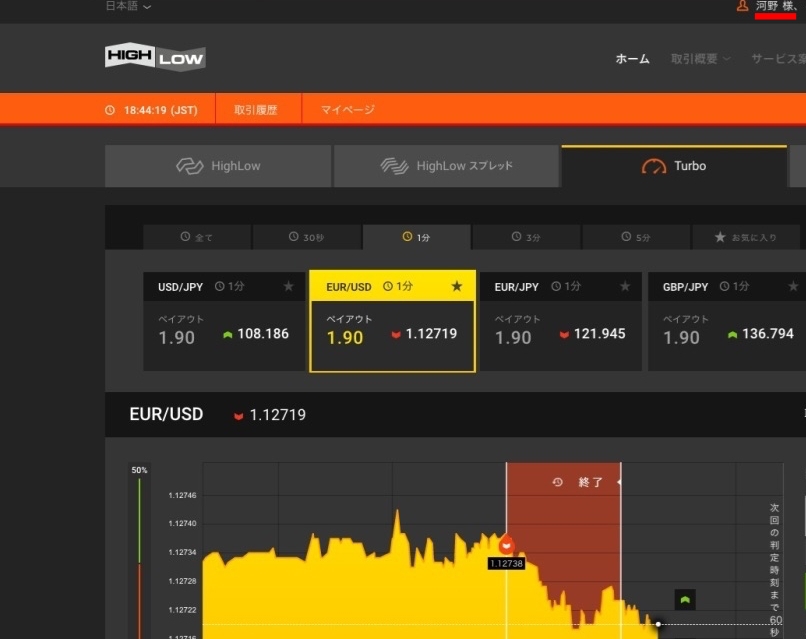Click the red Low entry marker
This screenshot has height=639, width=806.
pos(506,544)
